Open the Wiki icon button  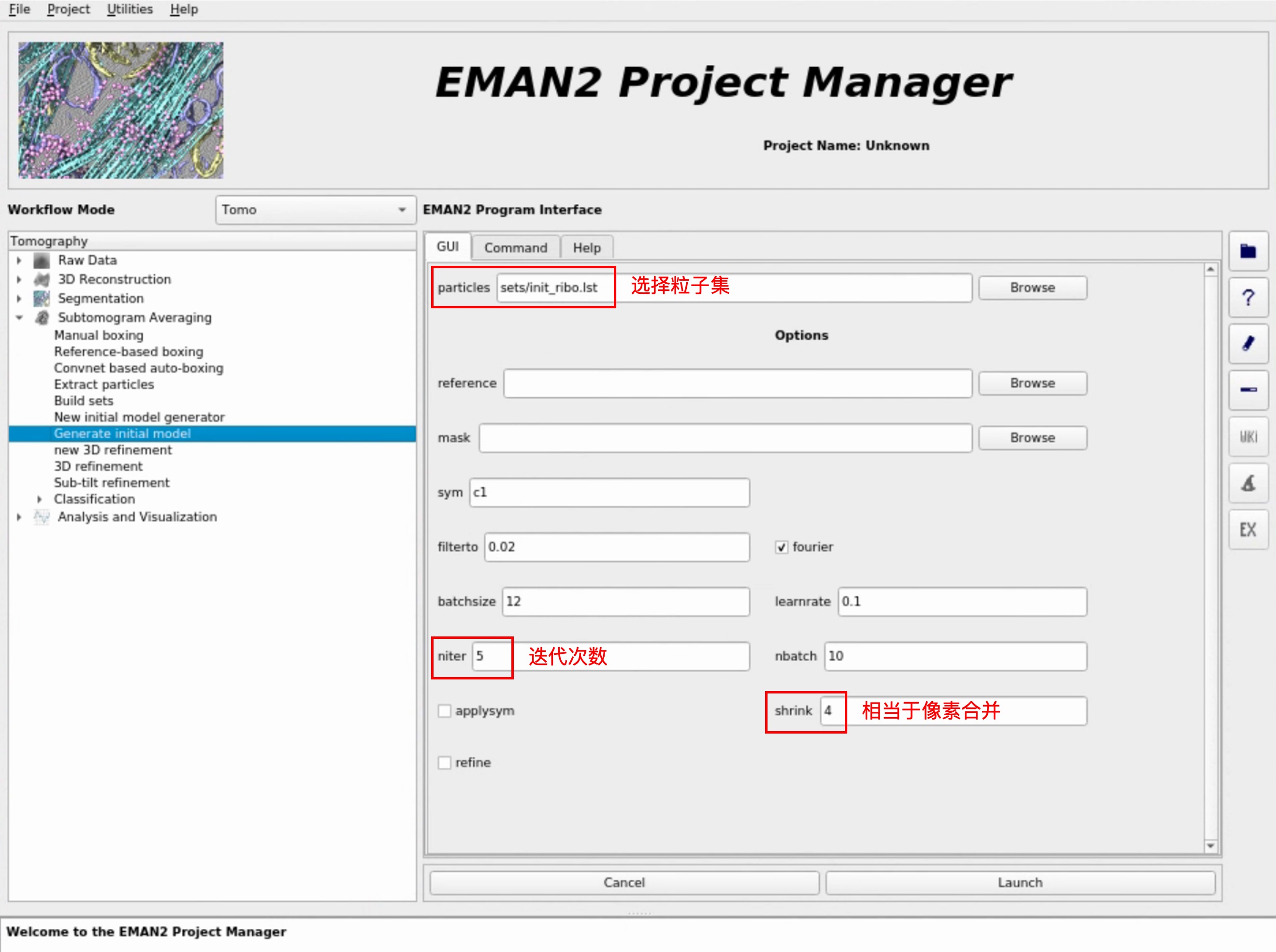point(1248,437)
